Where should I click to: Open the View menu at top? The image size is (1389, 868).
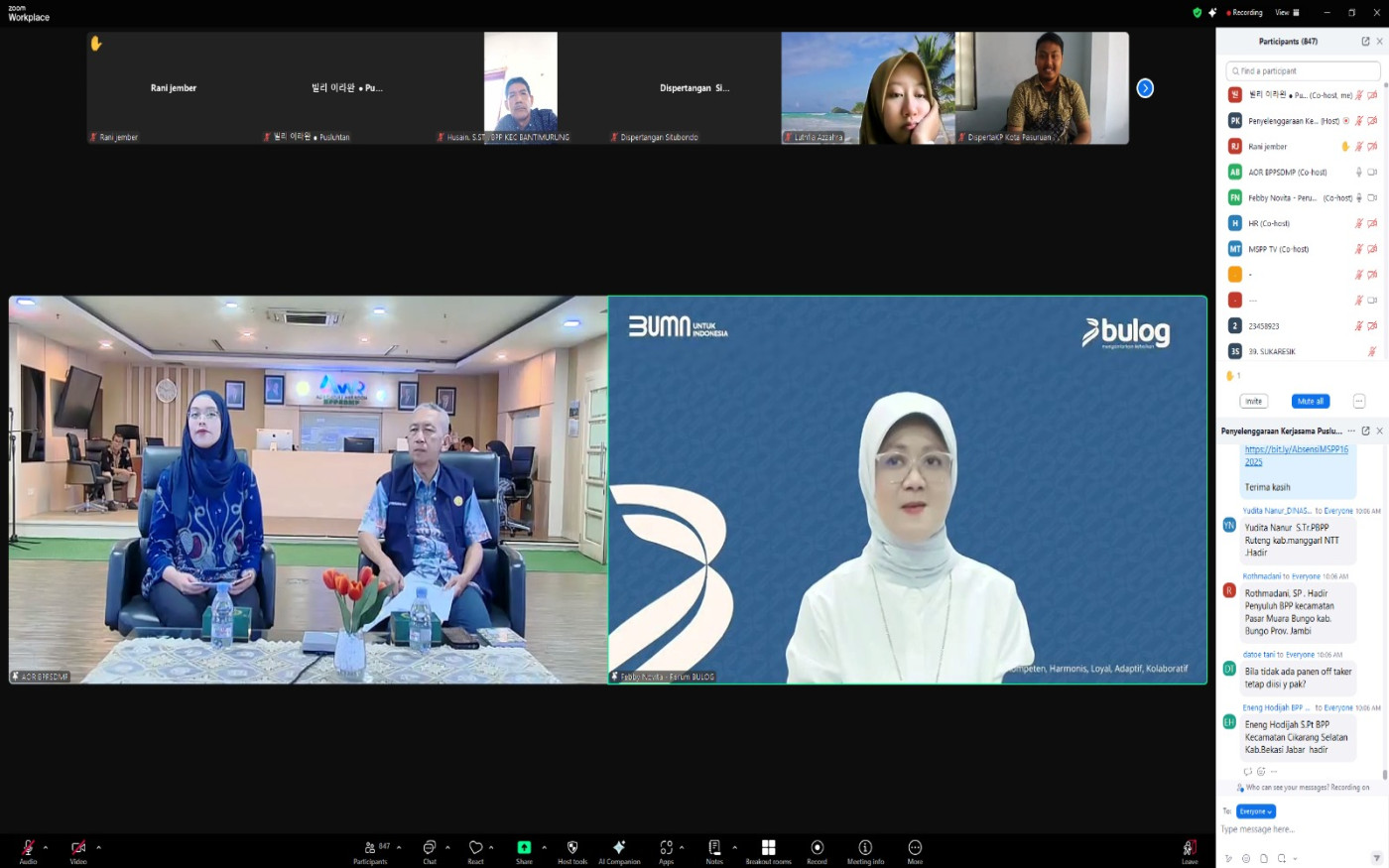pos(1287,13)
